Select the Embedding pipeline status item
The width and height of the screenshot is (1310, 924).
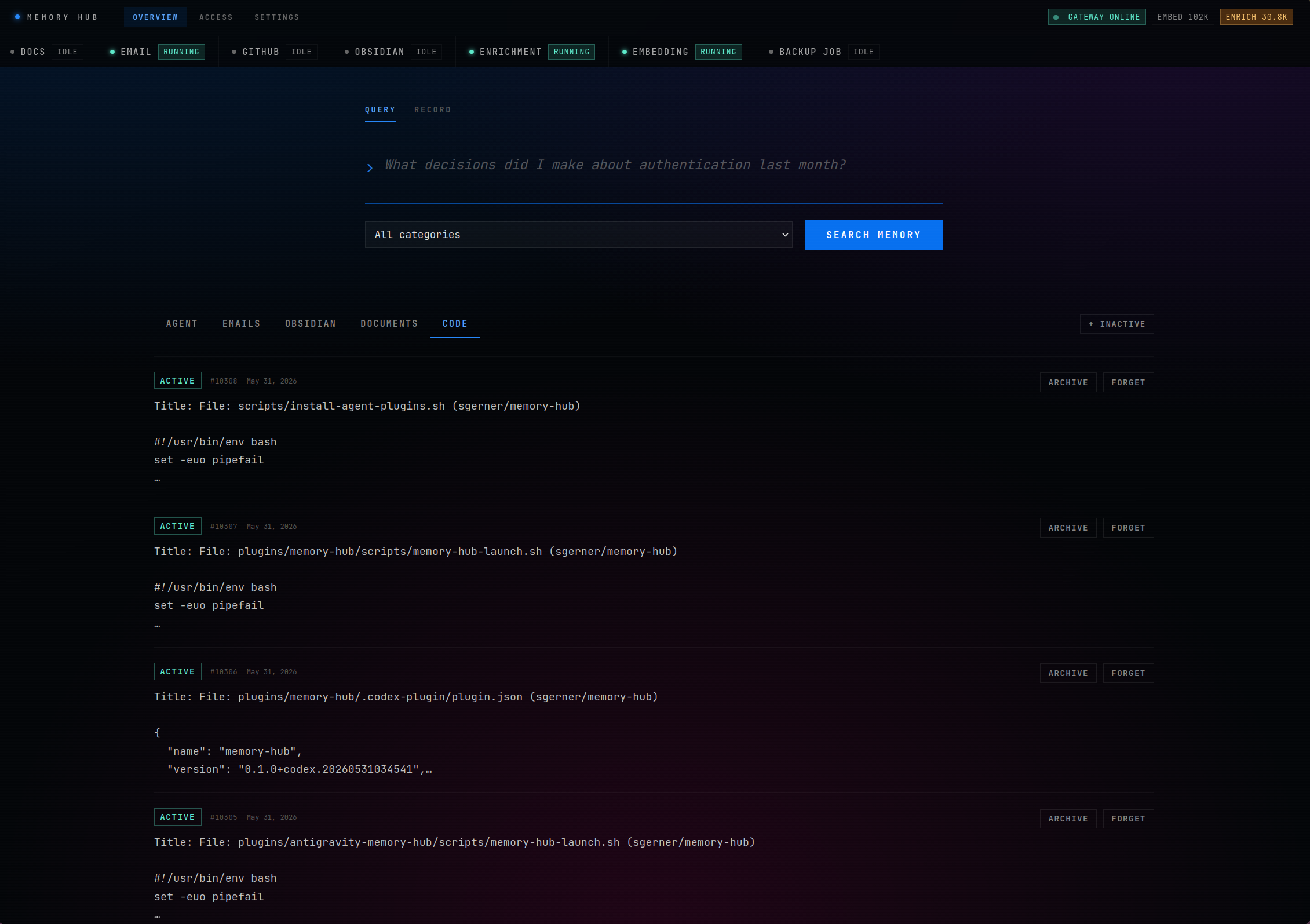(682, 52)
